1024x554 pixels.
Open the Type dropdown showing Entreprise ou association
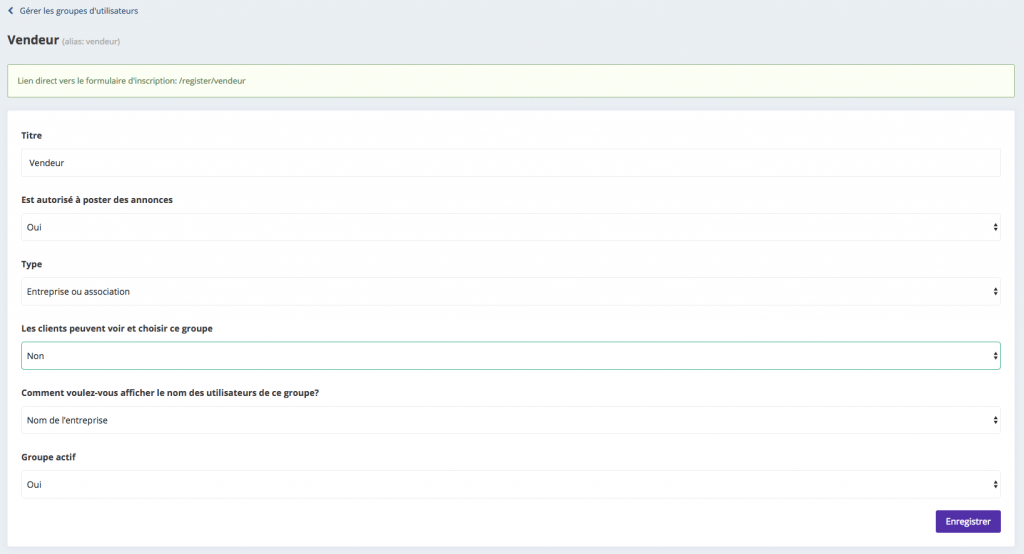click(511, 291)
